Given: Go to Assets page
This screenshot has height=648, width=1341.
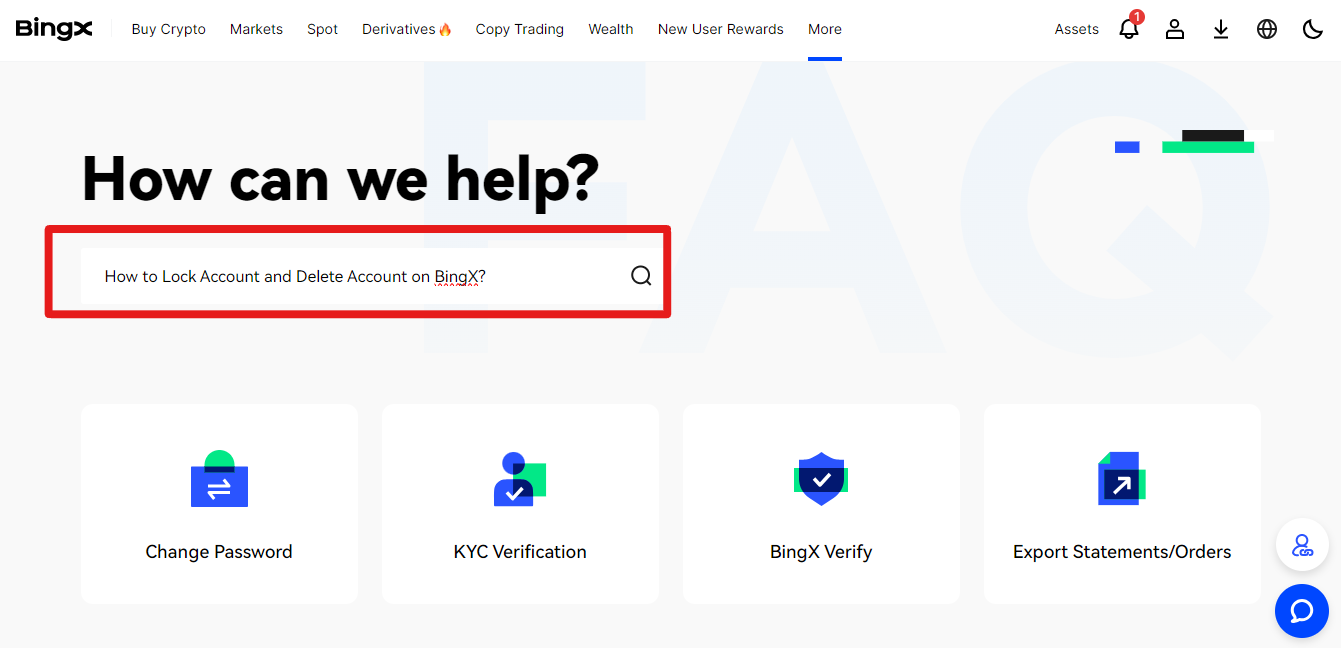Looking at the screenshot, I should (x=1076, y=29).
